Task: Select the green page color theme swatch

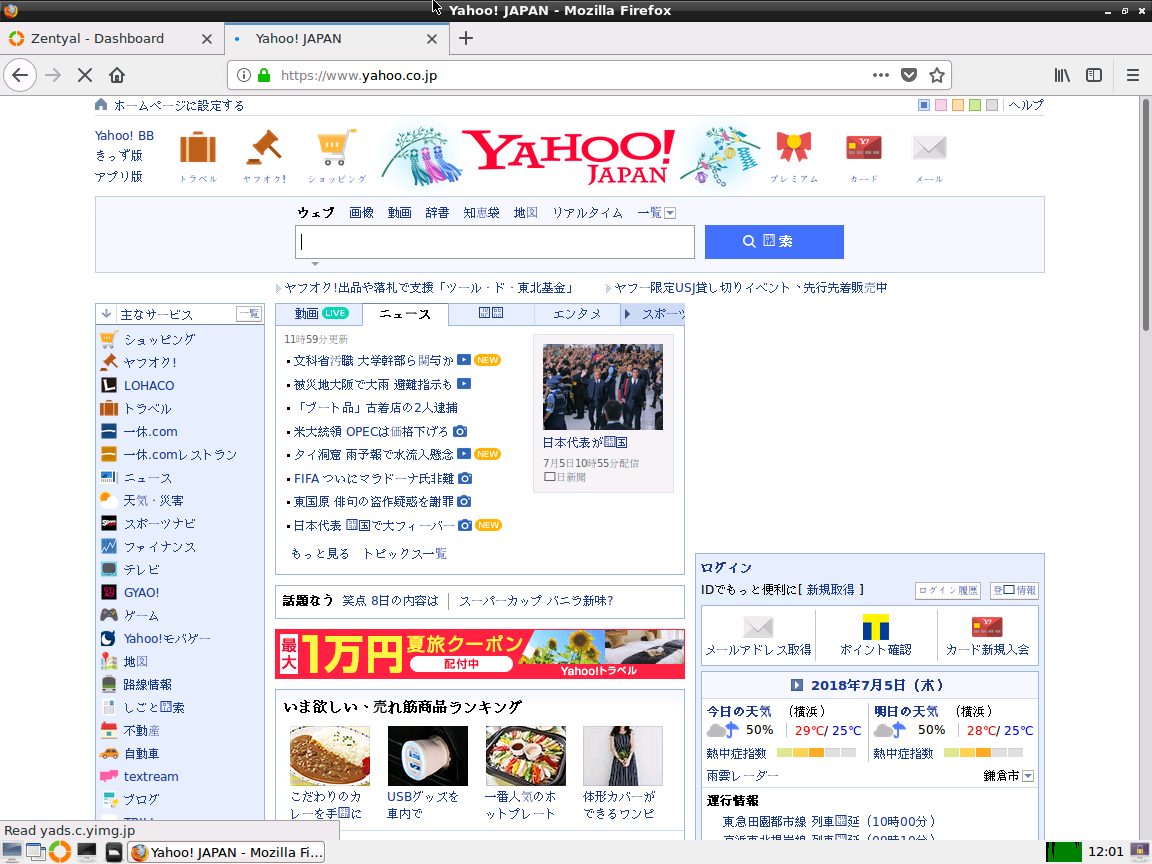Action: (x=974, y=105)
